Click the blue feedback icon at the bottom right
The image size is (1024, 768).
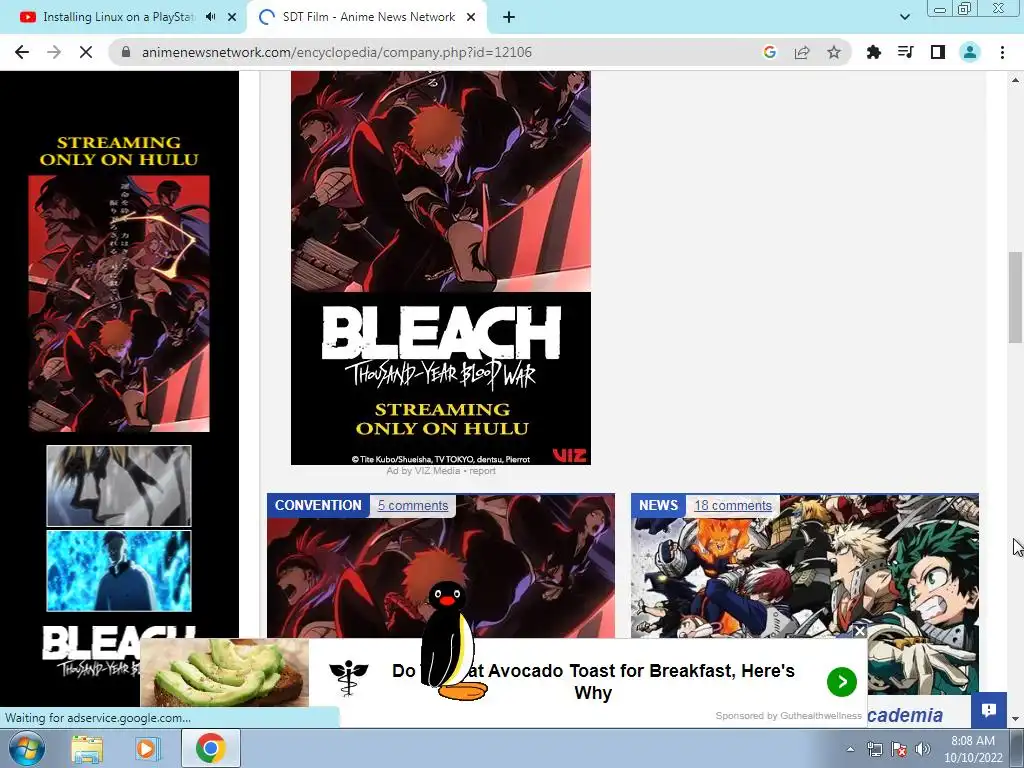coord(989,710)
